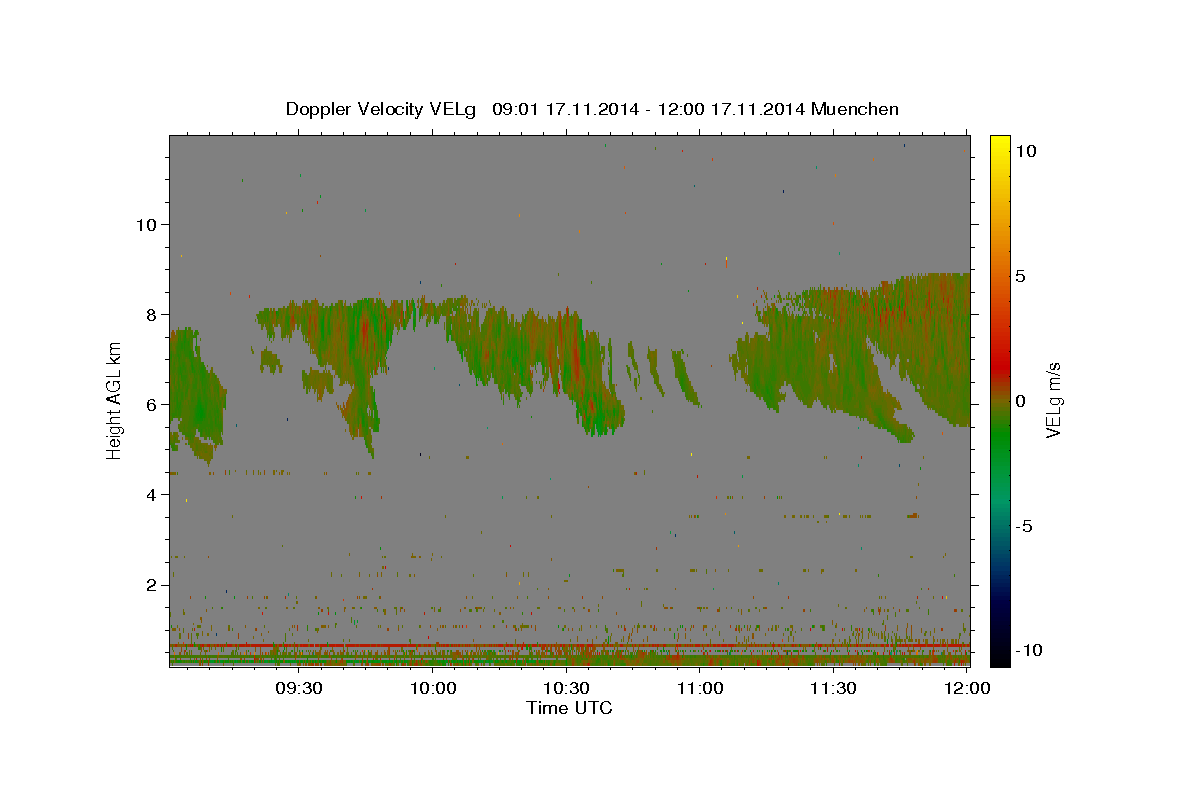Click the 'VELg m/s' colorbar label
The image size is (1200, 800).
pos(1053,401)
